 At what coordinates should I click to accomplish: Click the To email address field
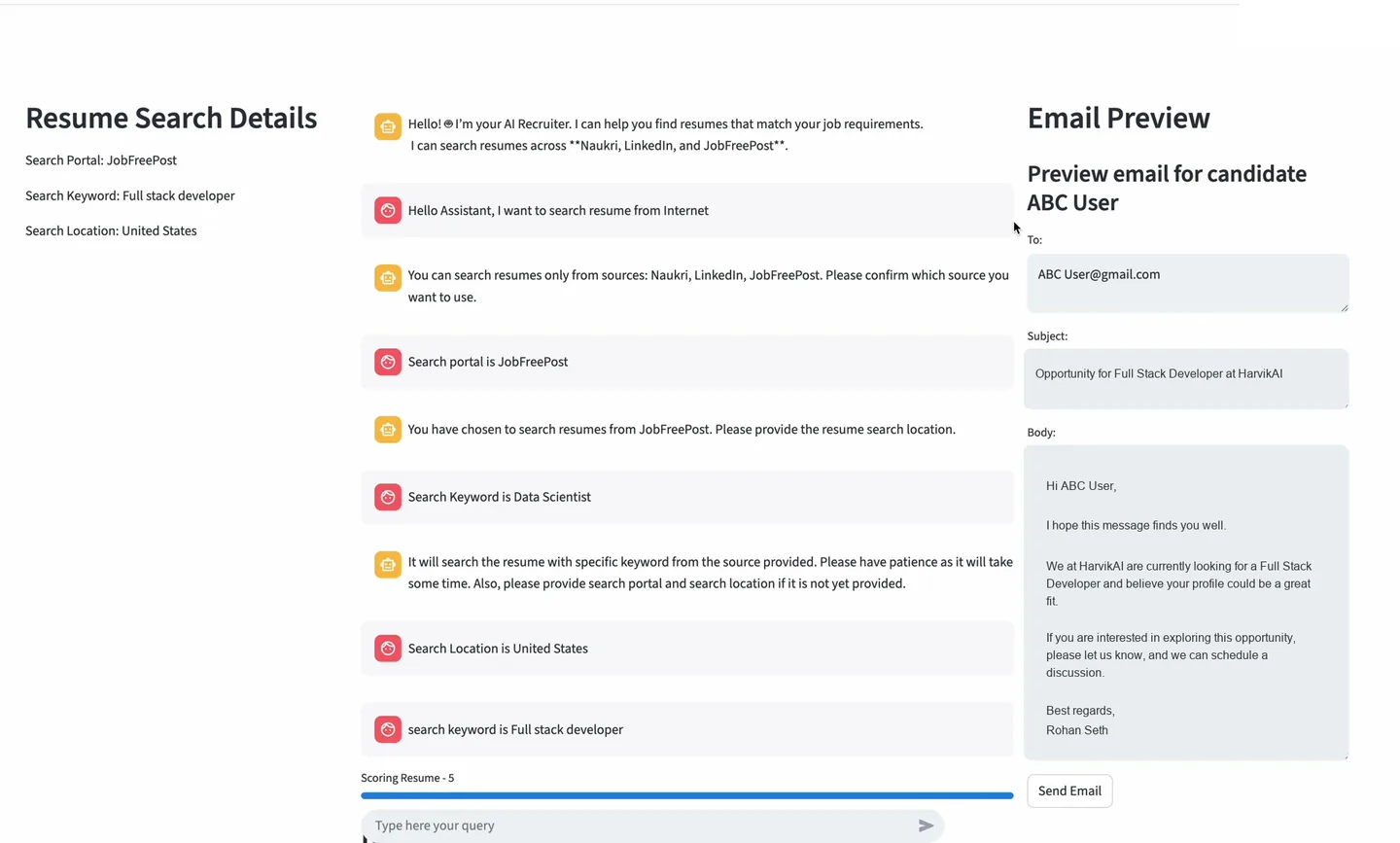point(1187,283)
